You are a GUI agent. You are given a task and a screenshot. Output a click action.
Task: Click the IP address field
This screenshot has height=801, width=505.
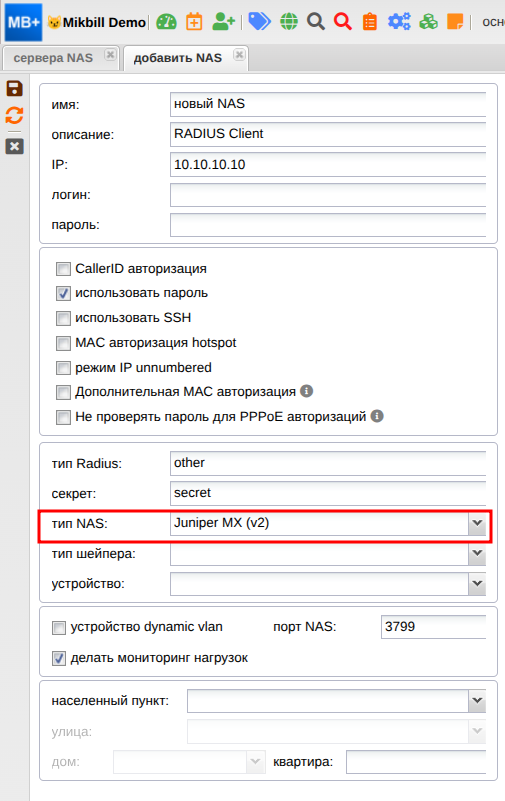[x=328, y=164]
